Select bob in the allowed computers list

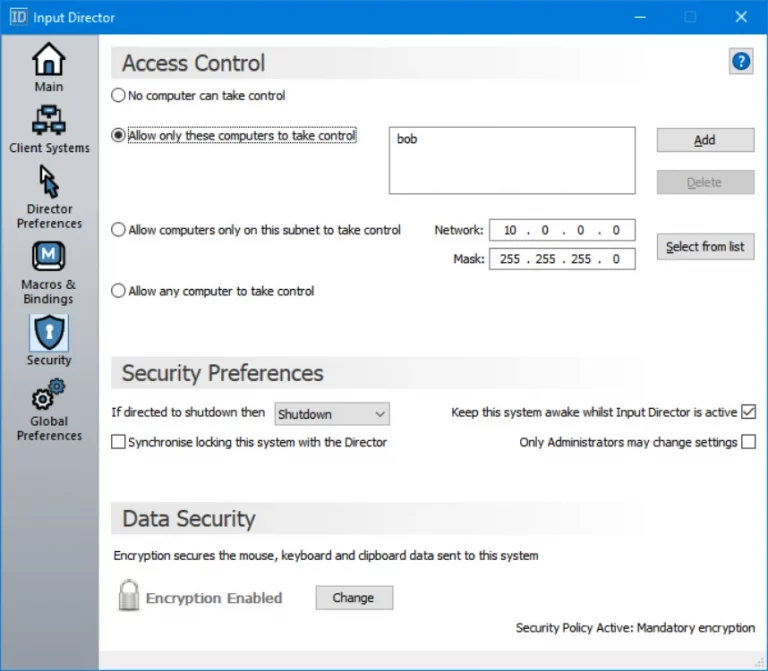pos(407,139)
